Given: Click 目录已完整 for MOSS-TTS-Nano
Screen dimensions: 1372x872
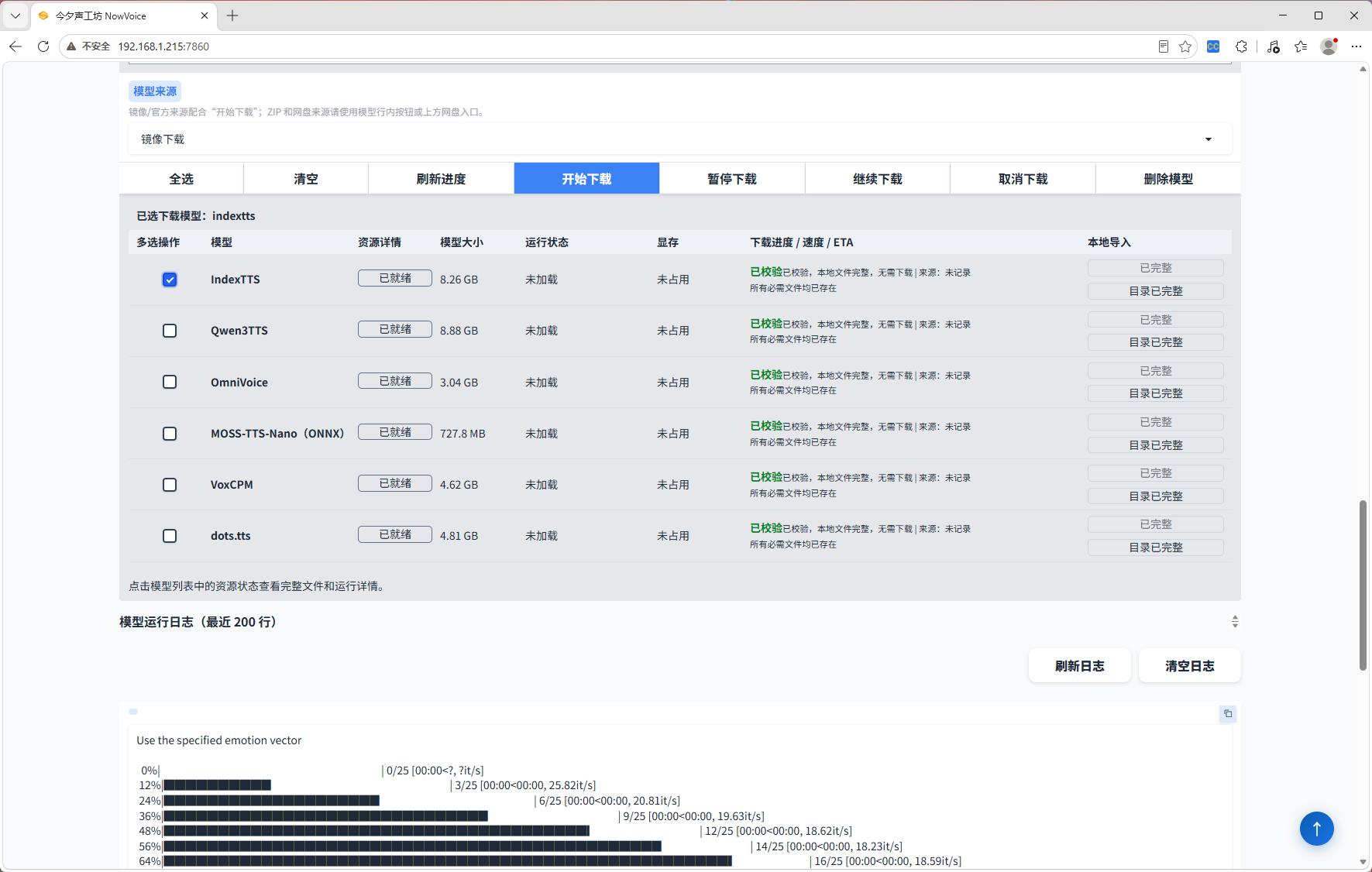Looking at the screenshot, I should (x=1156, y=445).
